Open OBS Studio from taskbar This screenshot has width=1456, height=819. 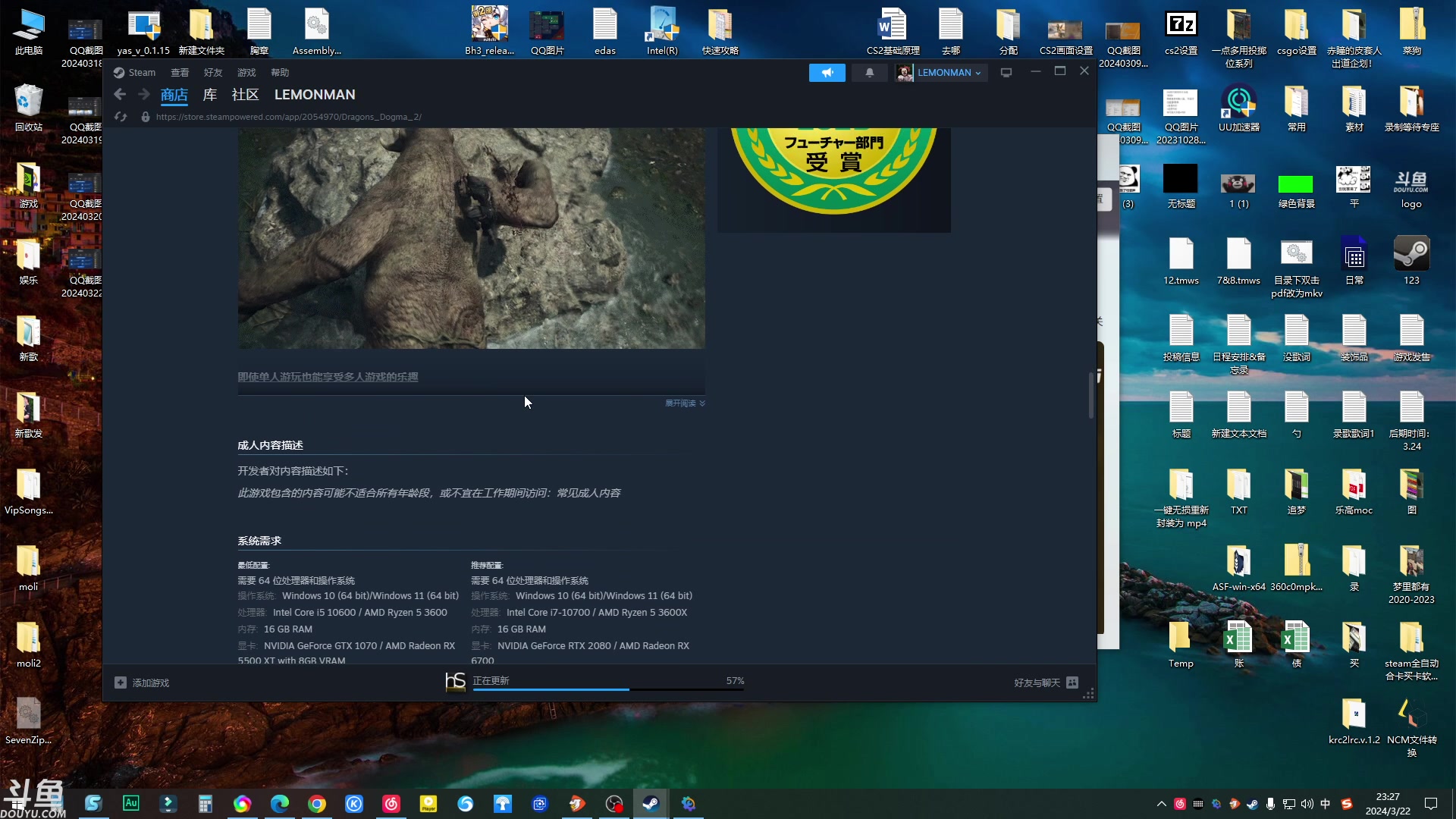[x=613, y=804]
